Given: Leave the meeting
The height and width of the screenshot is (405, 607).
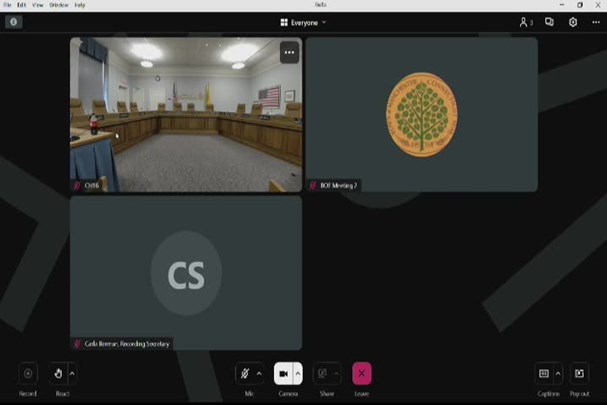Looking at the screenshot, I should click(x=362, y=374).
